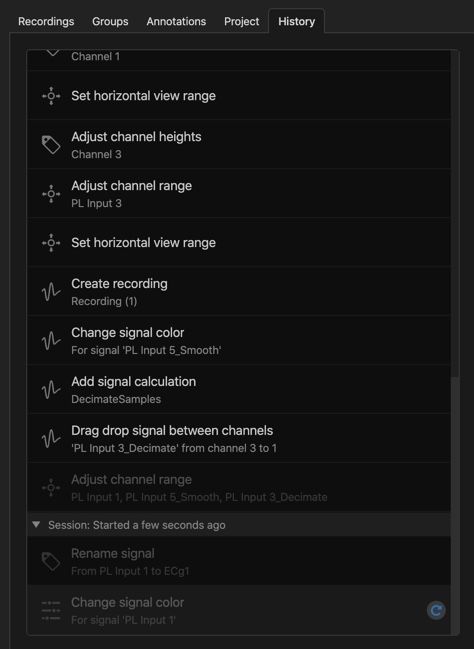Click the chevron icon next to Channel 1
This screenshot has height=649, width=474.
point(53,54)
